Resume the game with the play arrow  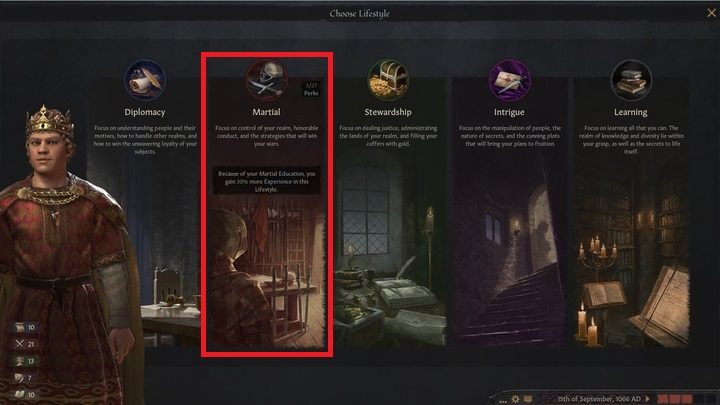pos(648,399)
